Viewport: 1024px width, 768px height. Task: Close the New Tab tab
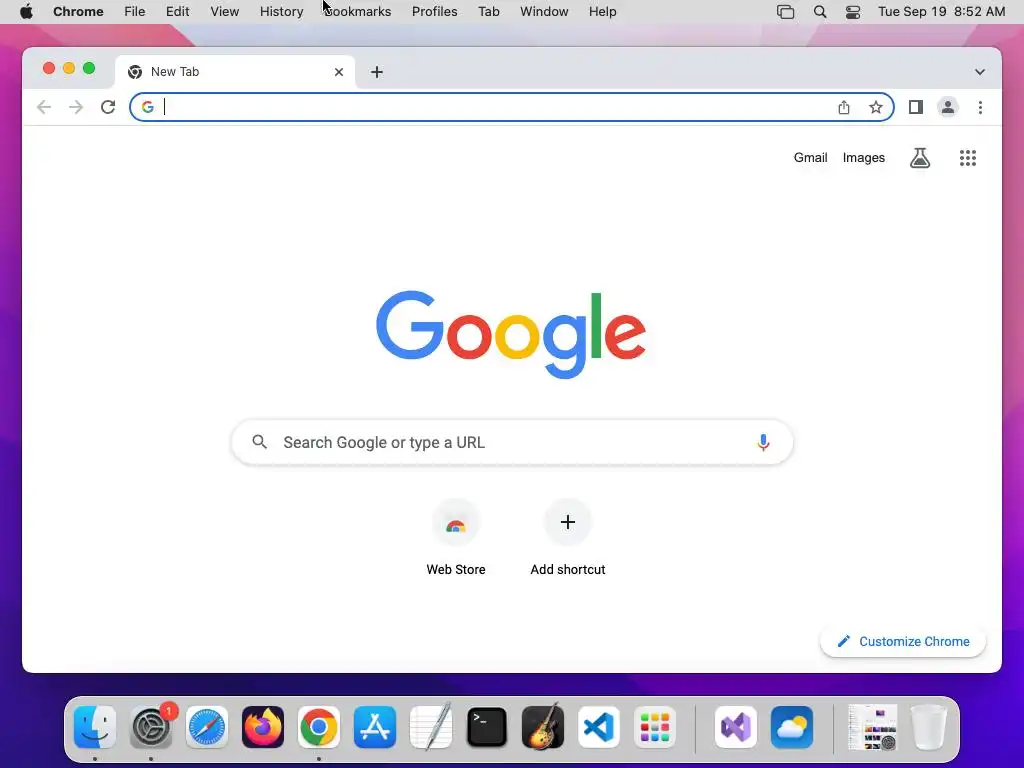[x=339, y=72]
